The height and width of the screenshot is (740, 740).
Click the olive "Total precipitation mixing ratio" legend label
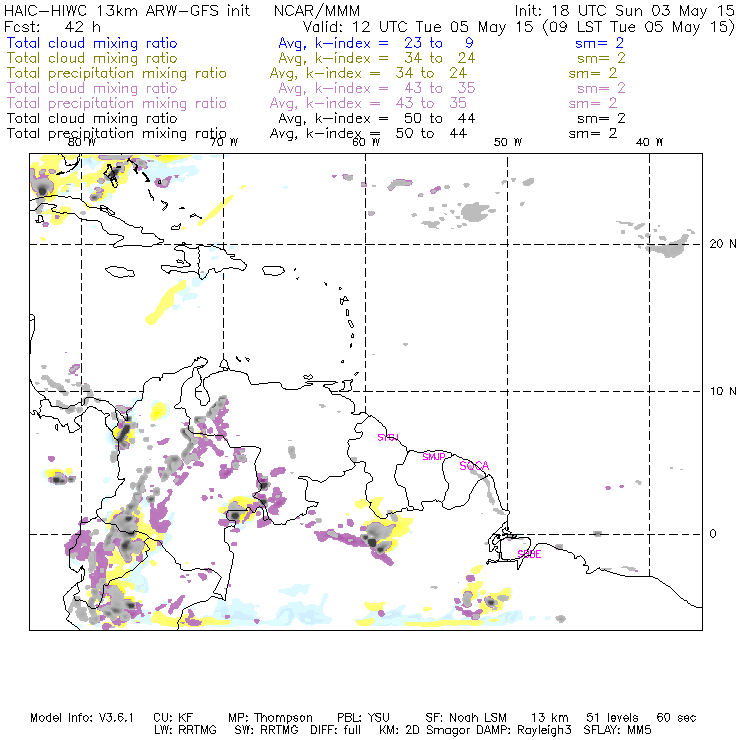pyautogui.click(x=117, y=74)
